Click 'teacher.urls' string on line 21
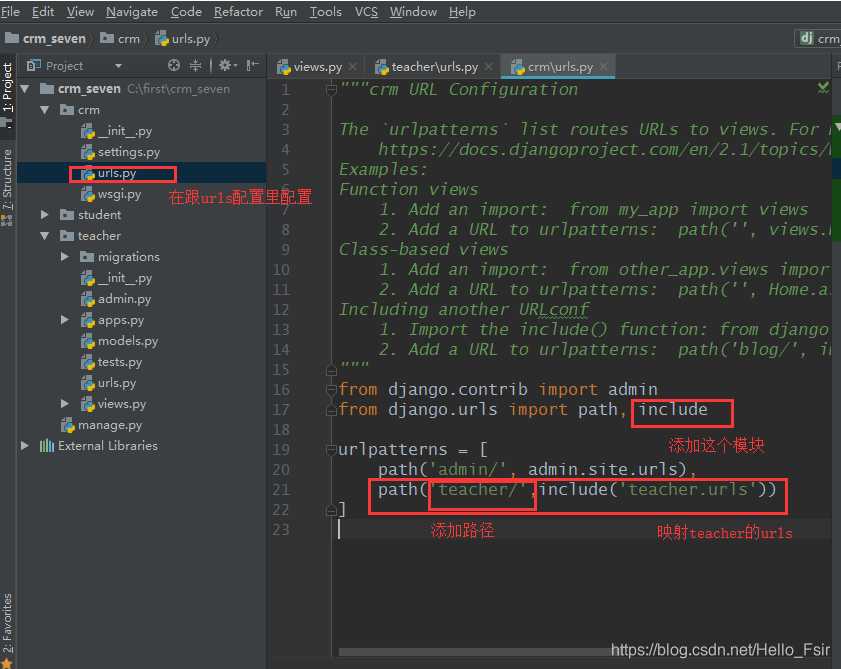This screenshot has height=669, width=841. coord(688,489)
